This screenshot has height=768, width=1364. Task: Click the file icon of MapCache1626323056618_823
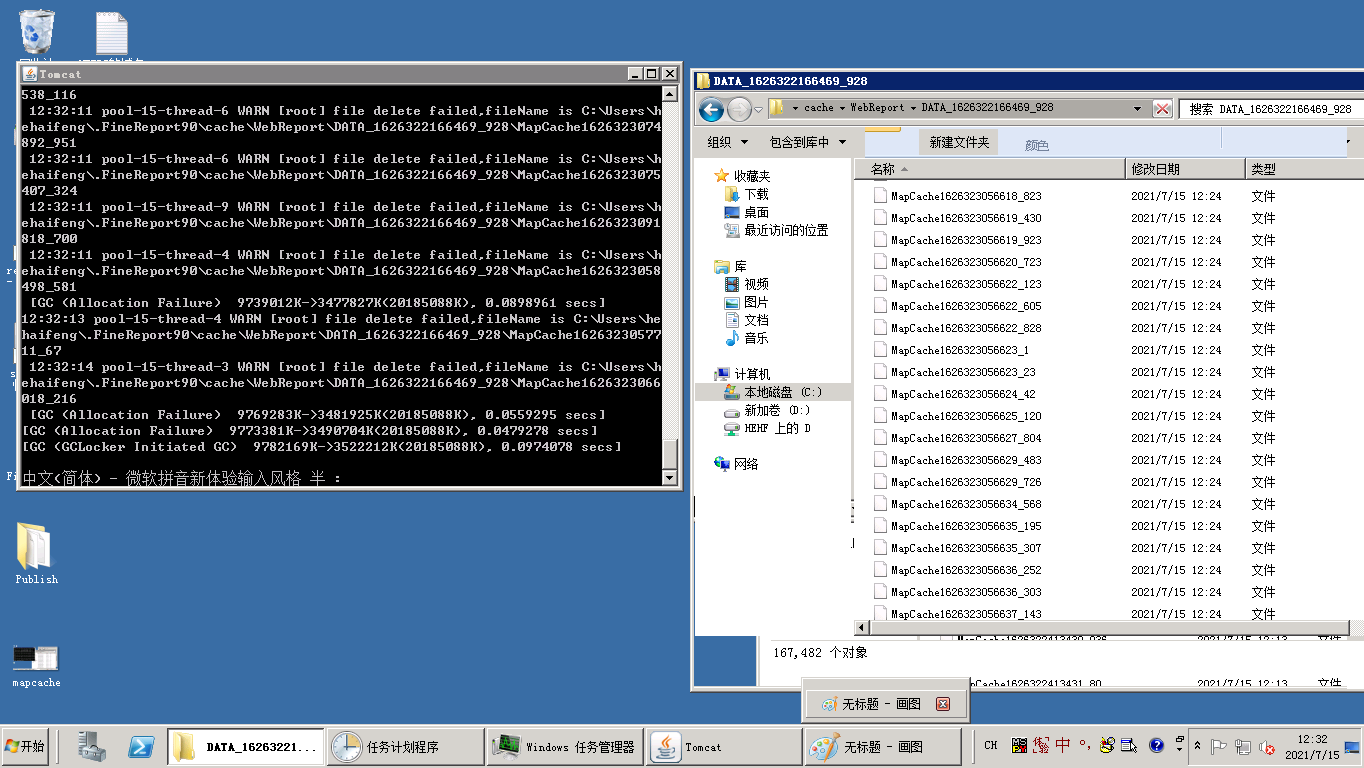click(x=880, y=196)
